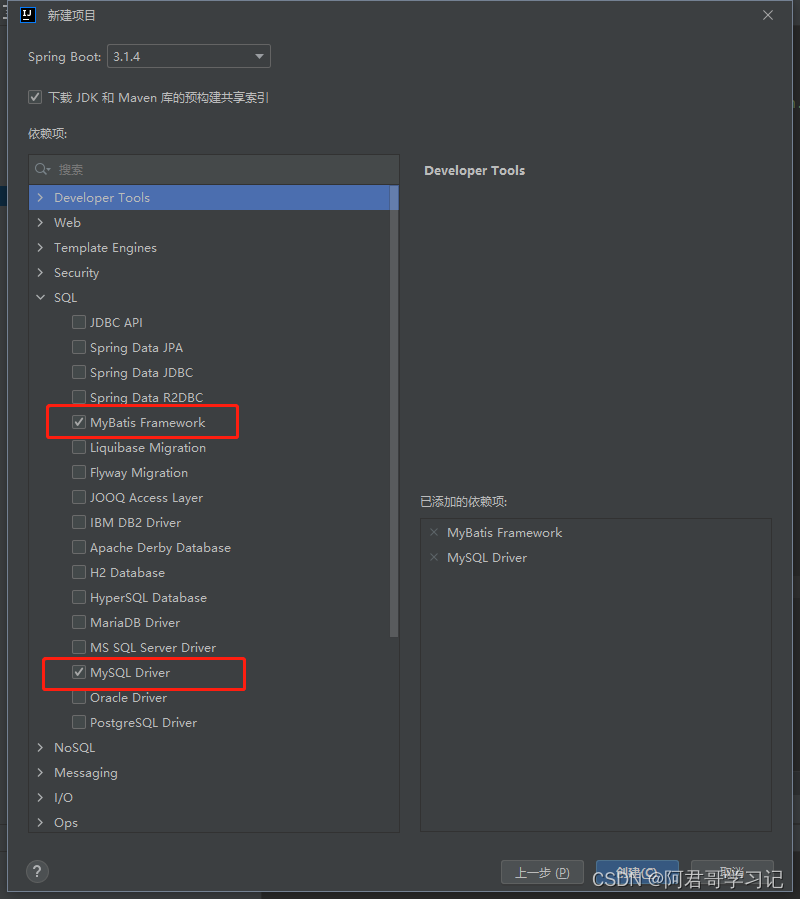
Task: Select MyBatis Framework text in added dependencies list
Action: (505, 533)
